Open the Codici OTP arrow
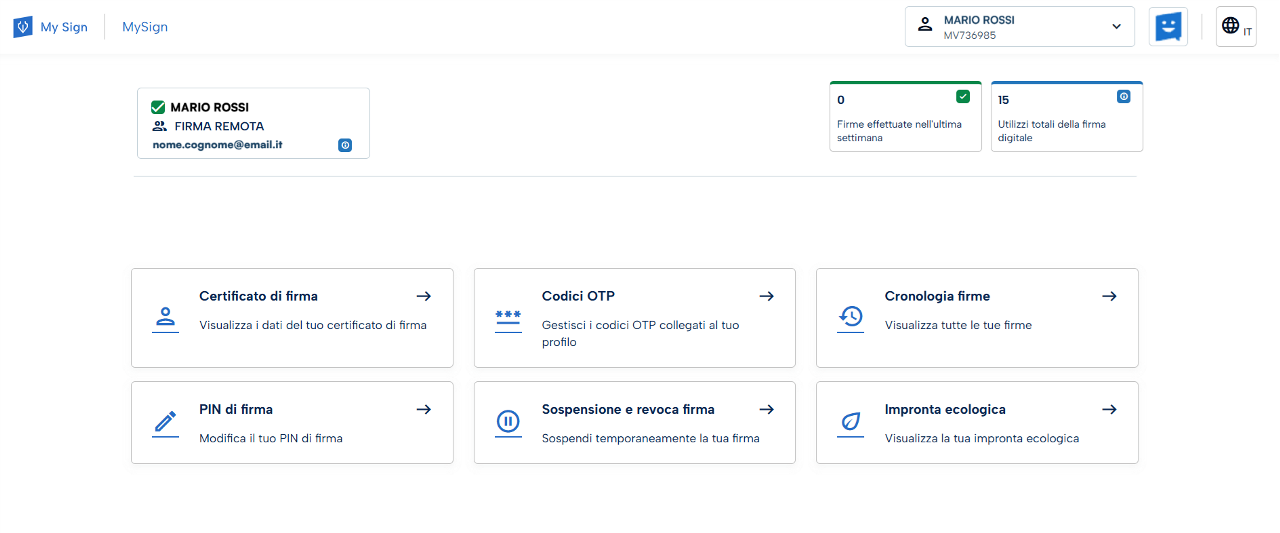Screen dimensions: 1280x533 tap(766, 296)
